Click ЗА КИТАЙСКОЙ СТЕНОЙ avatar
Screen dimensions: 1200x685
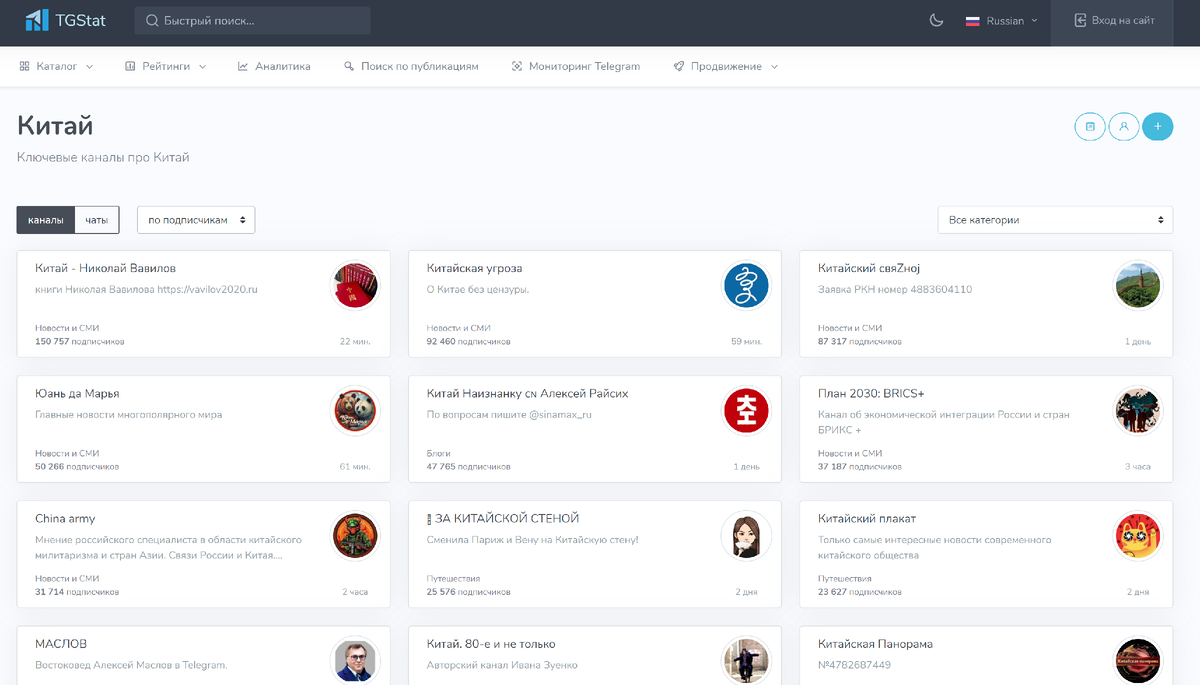coord(746,536)
